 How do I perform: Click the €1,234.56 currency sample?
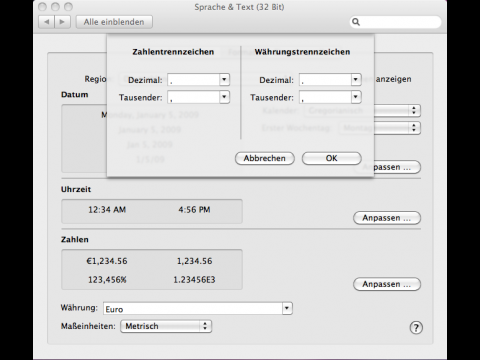[107, 261]
